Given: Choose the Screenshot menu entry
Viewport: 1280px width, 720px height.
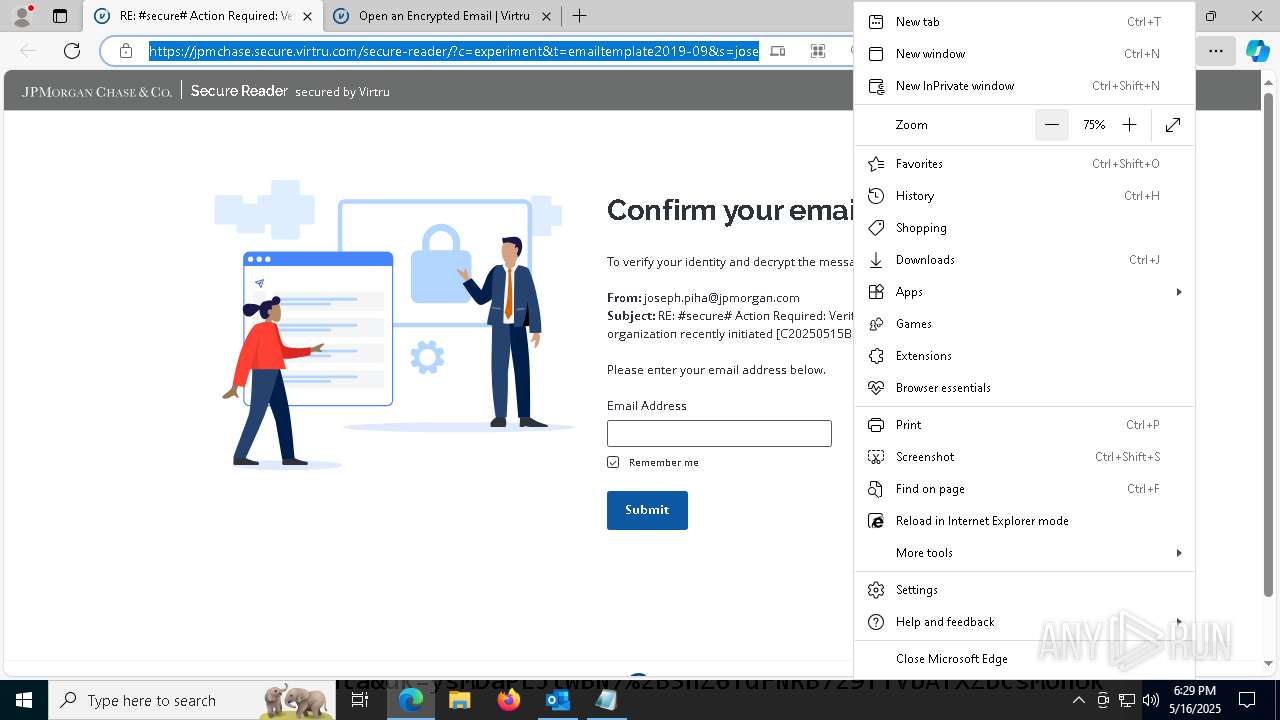Looking at the screenshot, I should tap(1024, 457).
